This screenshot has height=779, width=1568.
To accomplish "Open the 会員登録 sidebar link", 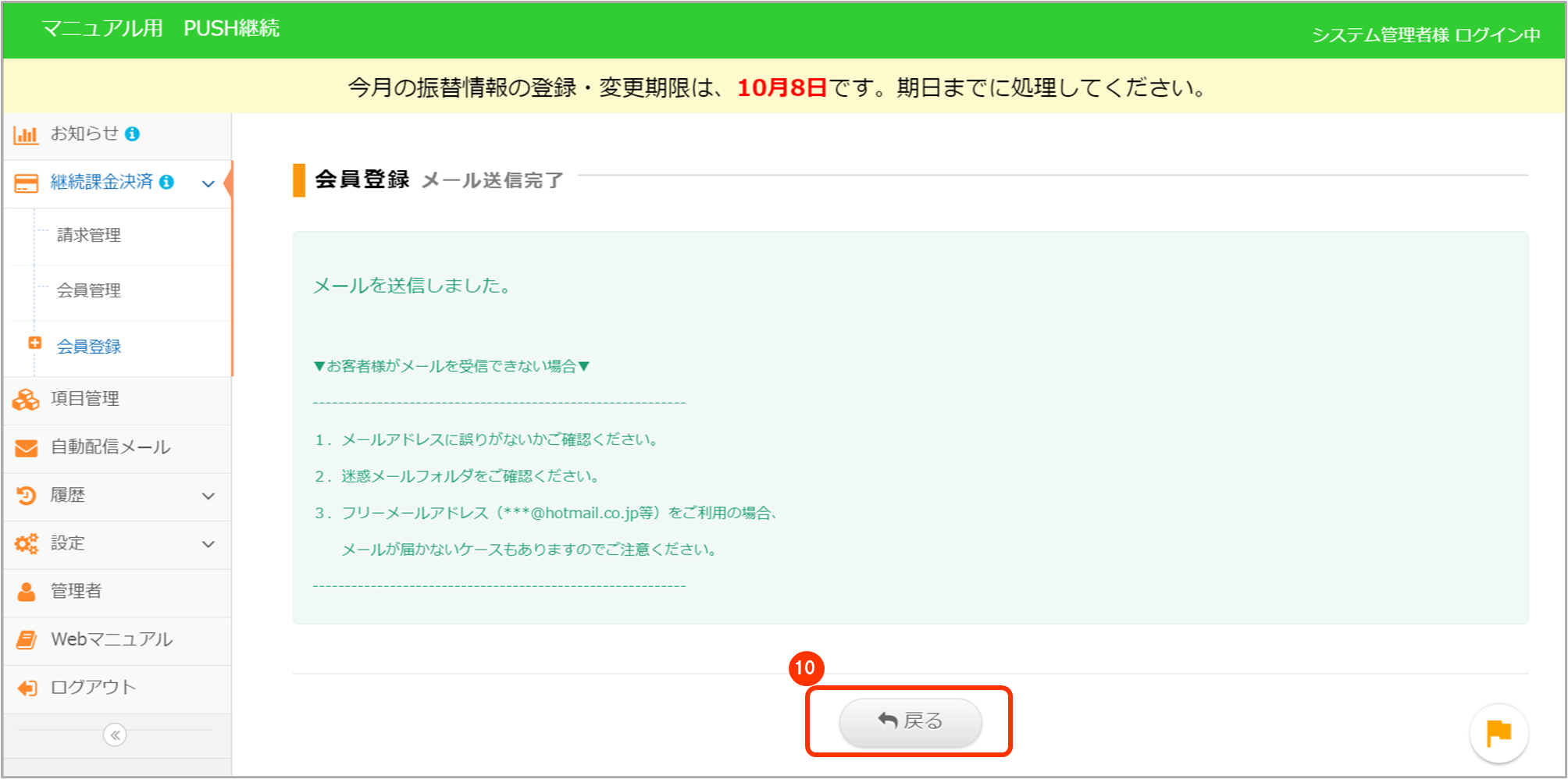I will tap(89, 347).
